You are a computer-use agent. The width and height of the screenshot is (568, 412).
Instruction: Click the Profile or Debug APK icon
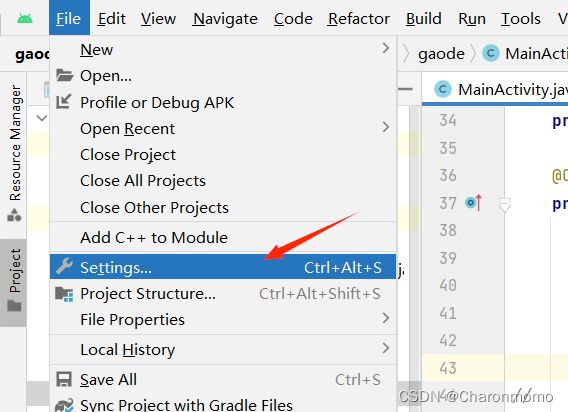[x=64, y=102]
